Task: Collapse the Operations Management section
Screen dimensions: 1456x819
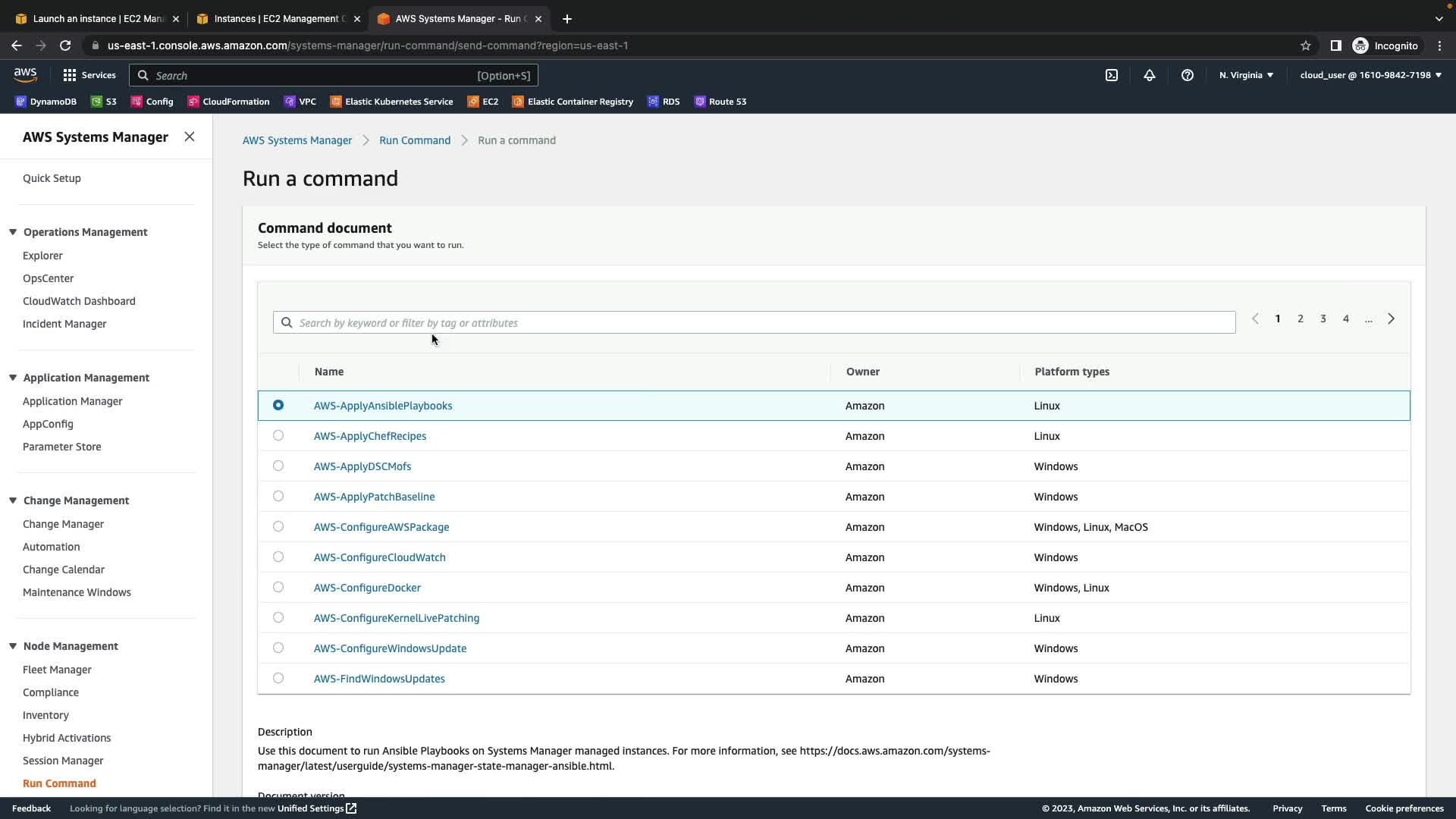Action: [13, 232]
